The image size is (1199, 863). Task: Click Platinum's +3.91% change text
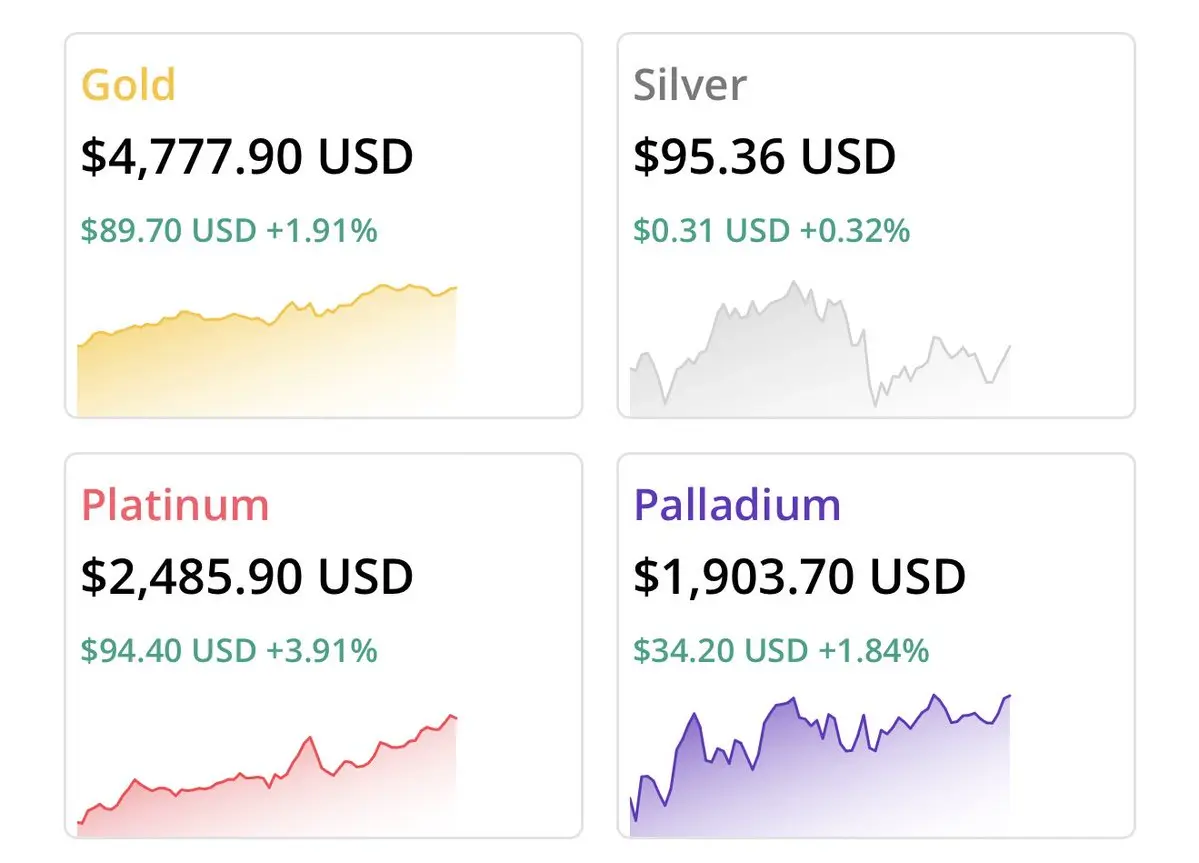coord(322,651)
